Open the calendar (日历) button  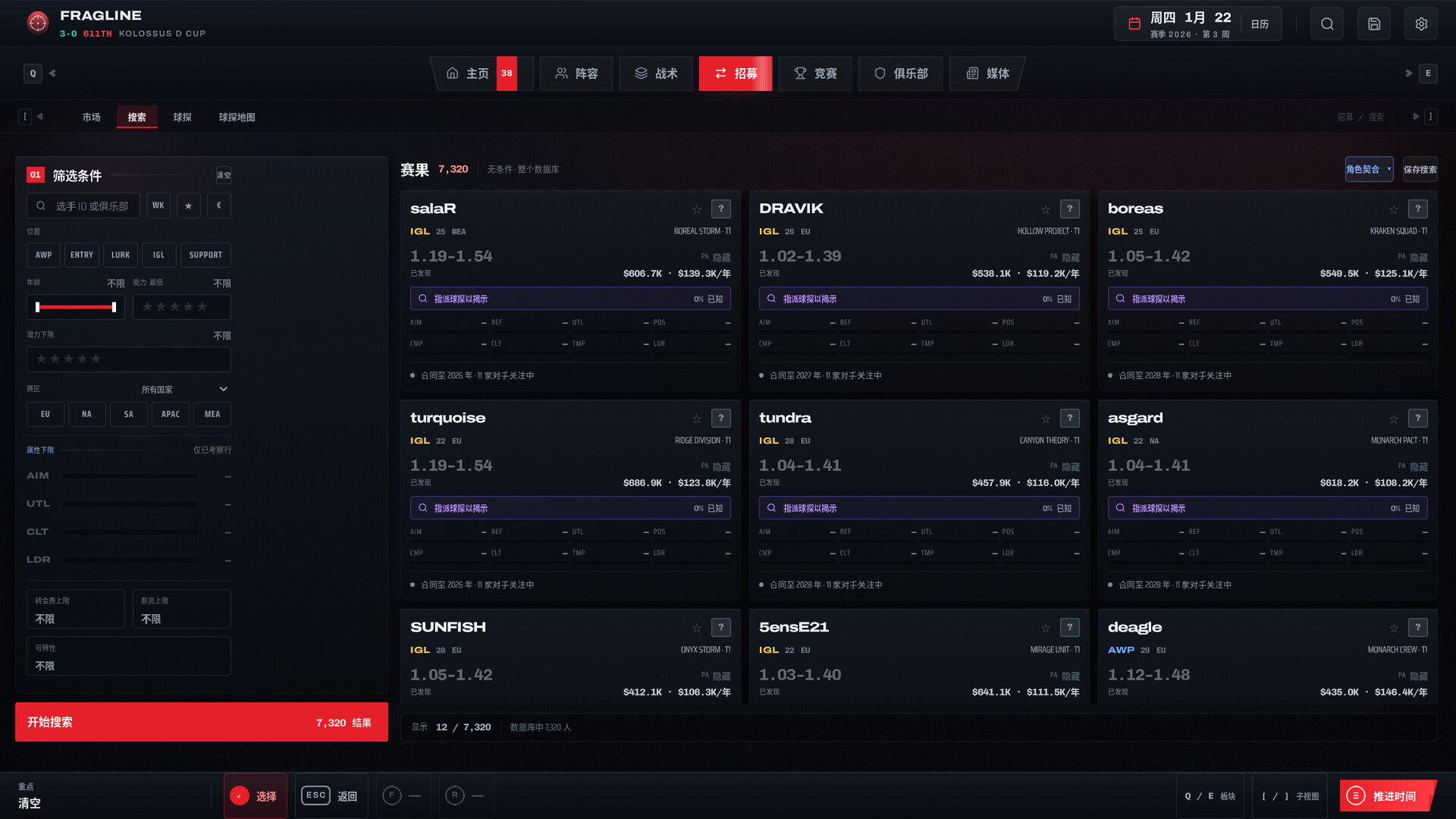coord(1260,24)
